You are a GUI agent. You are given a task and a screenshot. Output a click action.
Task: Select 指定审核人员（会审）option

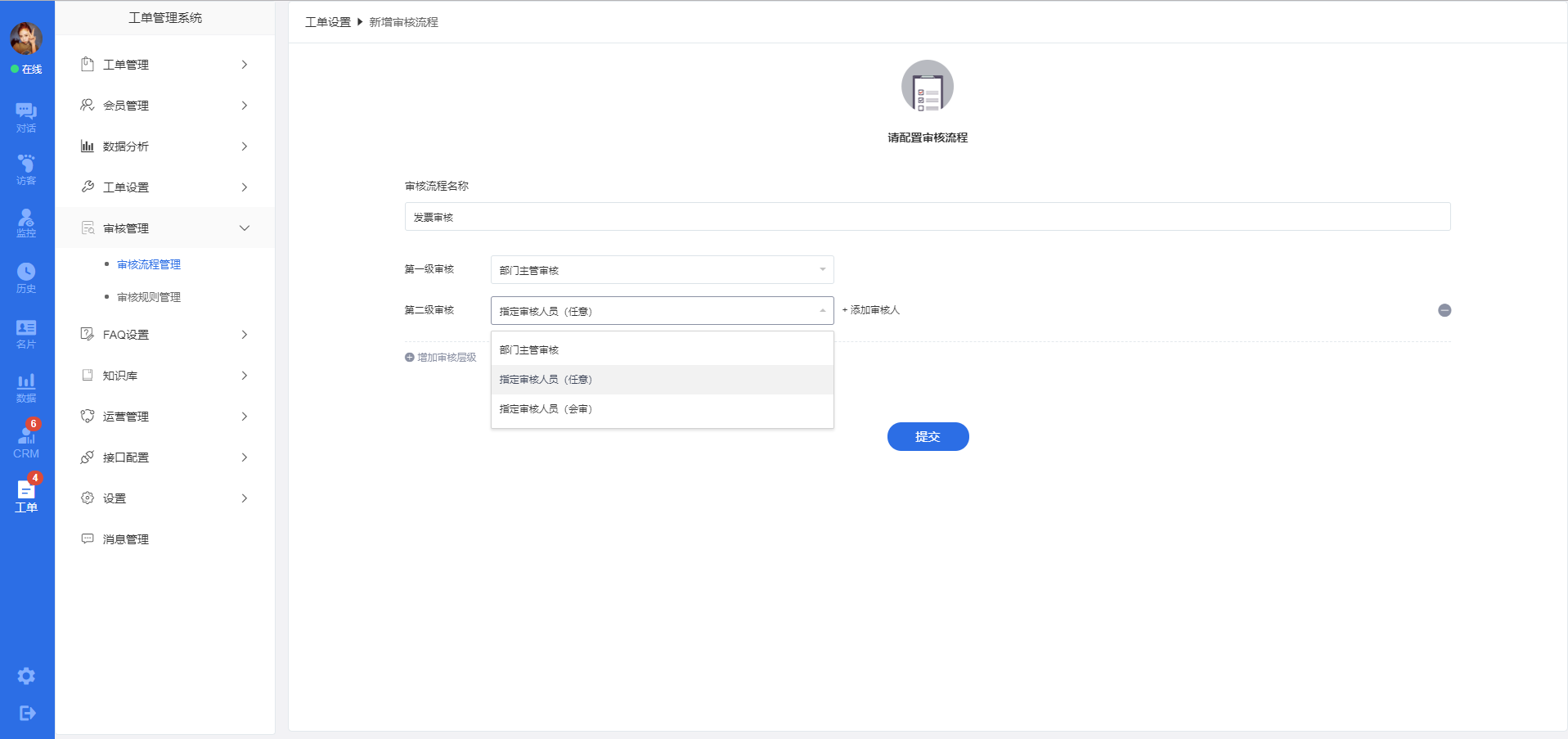(546, 409)
